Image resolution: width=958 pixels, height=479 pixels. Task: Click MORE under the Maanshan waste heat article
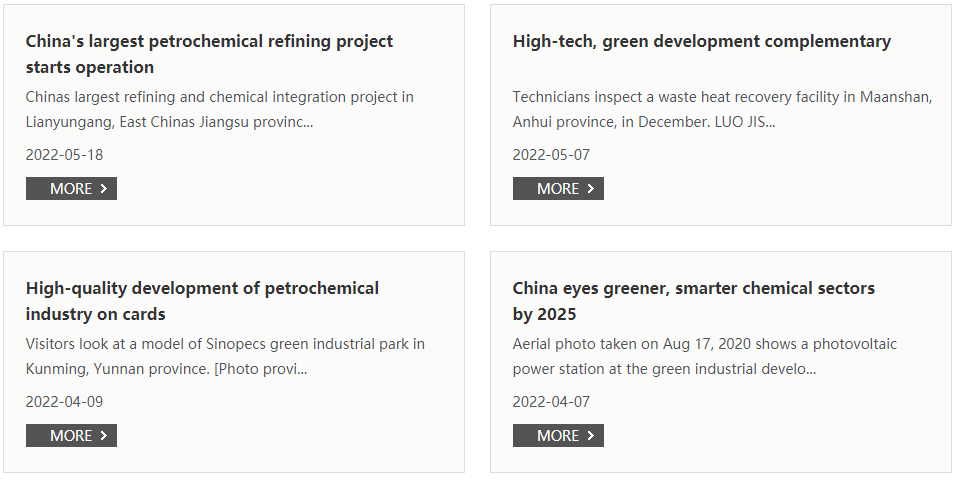point(558,189)
